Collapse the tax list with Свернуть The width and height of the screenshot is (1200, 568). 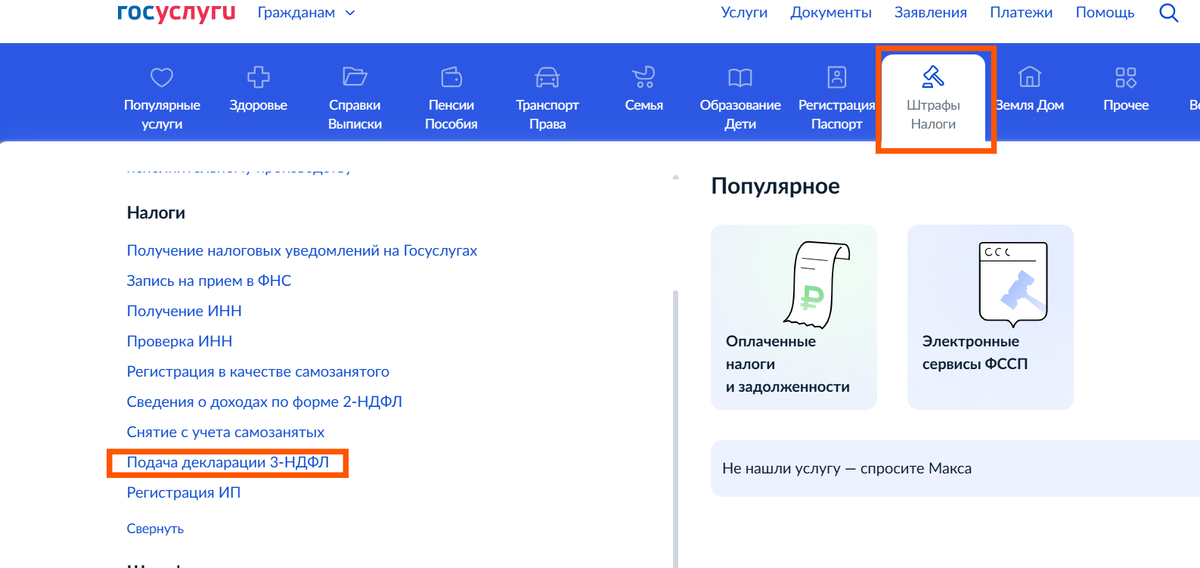click(155, 529)
